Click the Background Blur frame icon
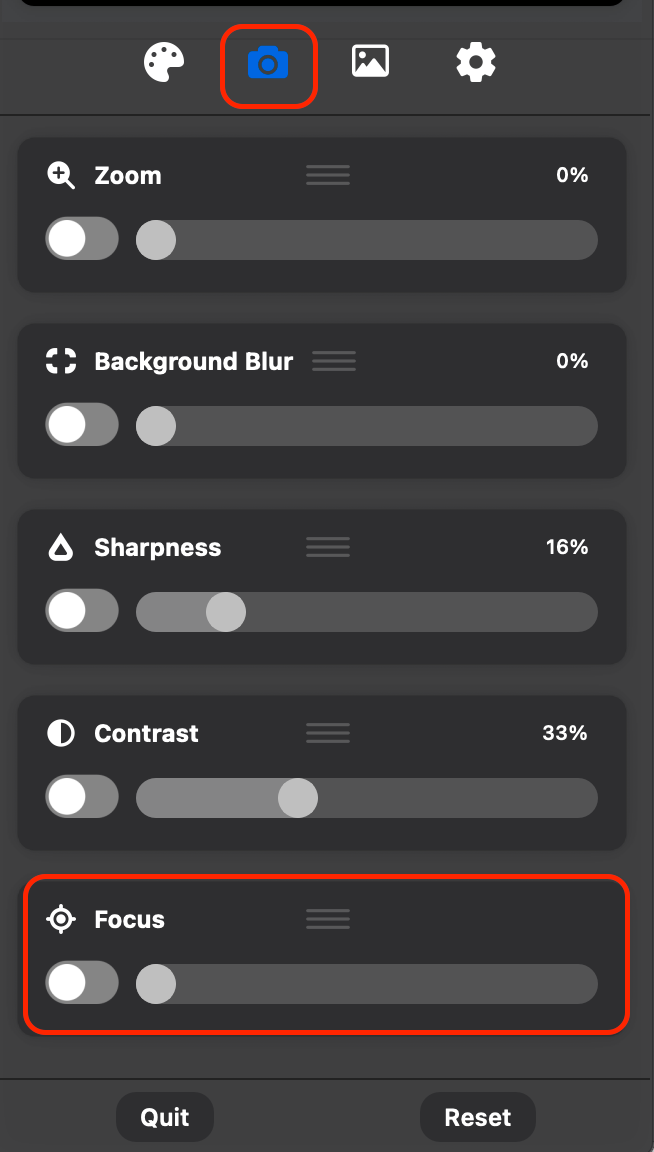Viewport: 654px width, 1152px height. (62, 361)
